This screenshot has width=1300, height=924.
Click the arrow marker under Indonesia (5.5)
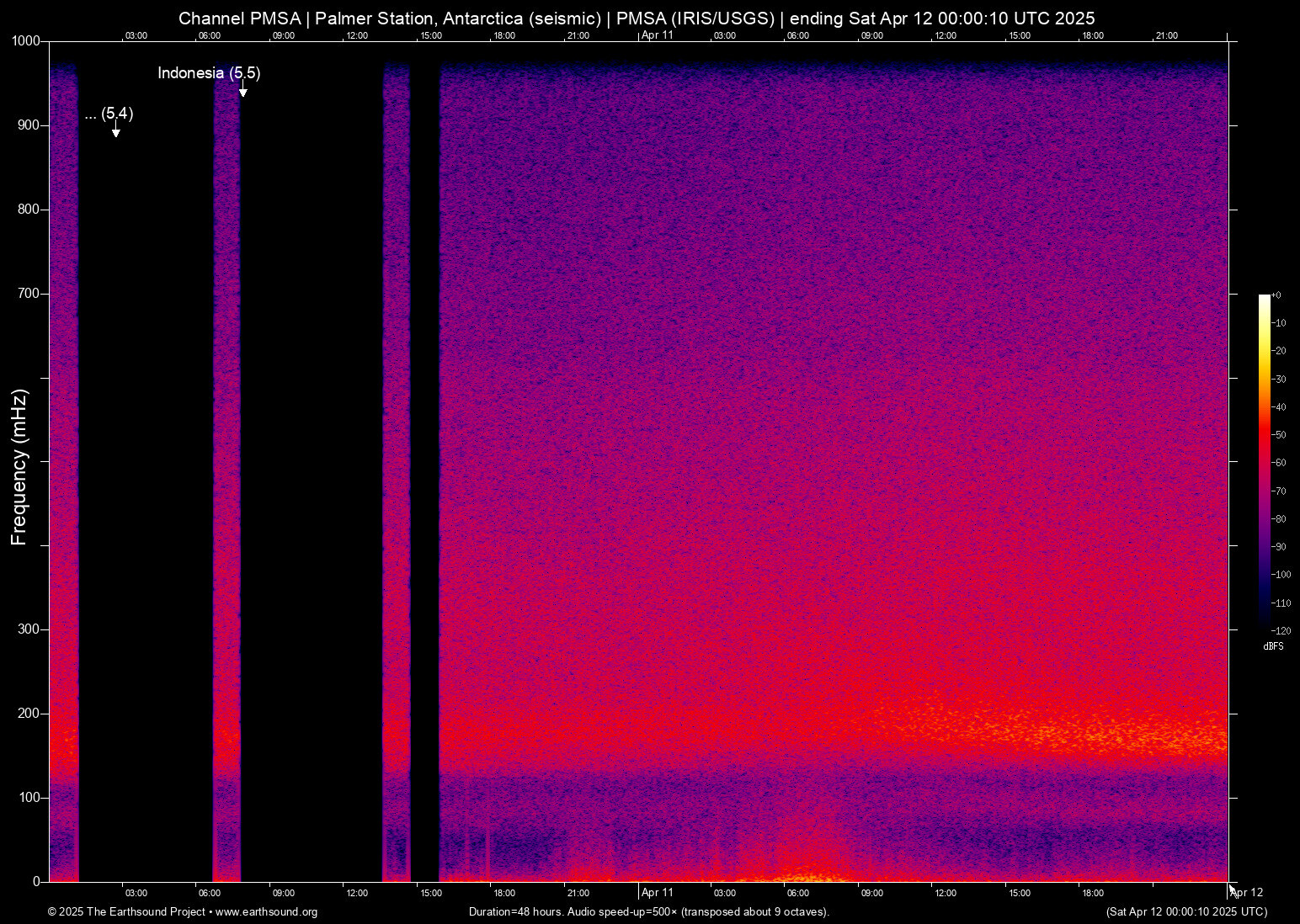pyautogui.click(x=242, y=91)
